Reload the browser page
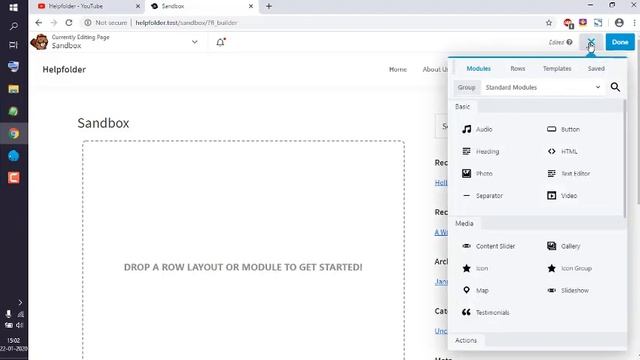Viewport: 640px width, 360px height. [x=69, y=23]
